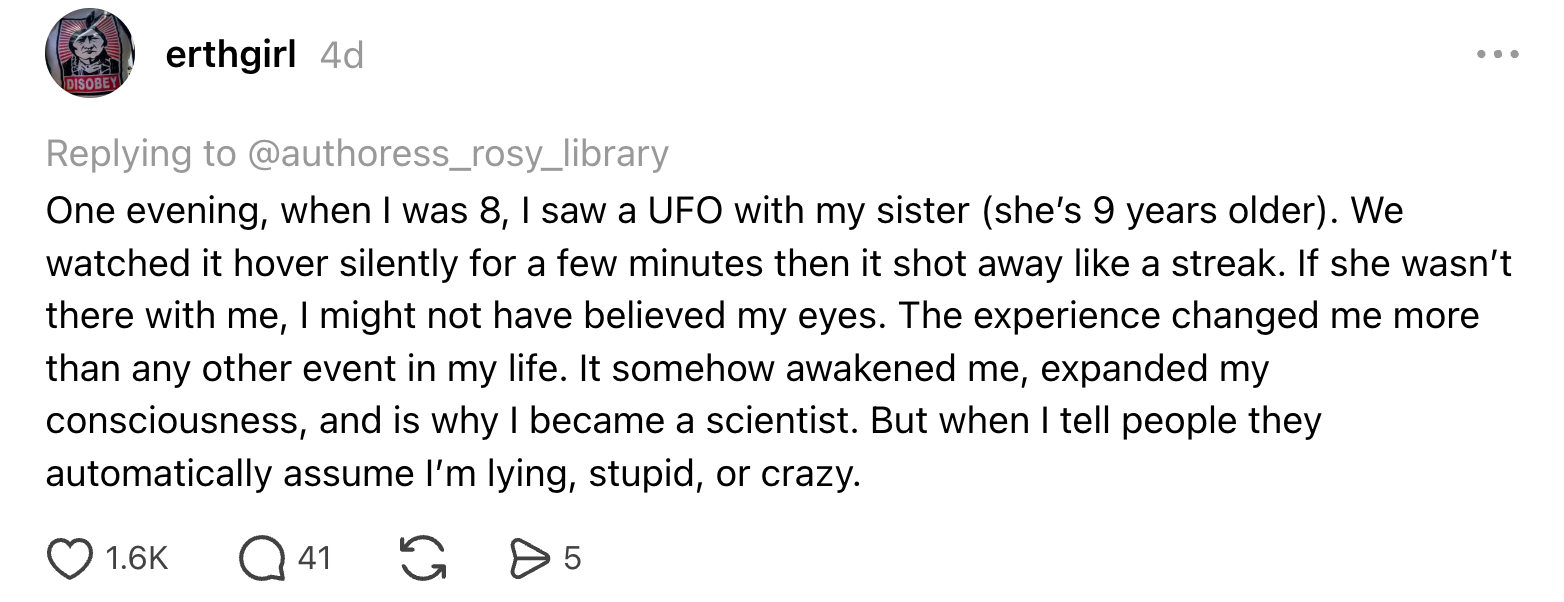This screenshot has width=1564, height=602.
Task: Click the 4d timestamp
Action: (x=342, y=55)
